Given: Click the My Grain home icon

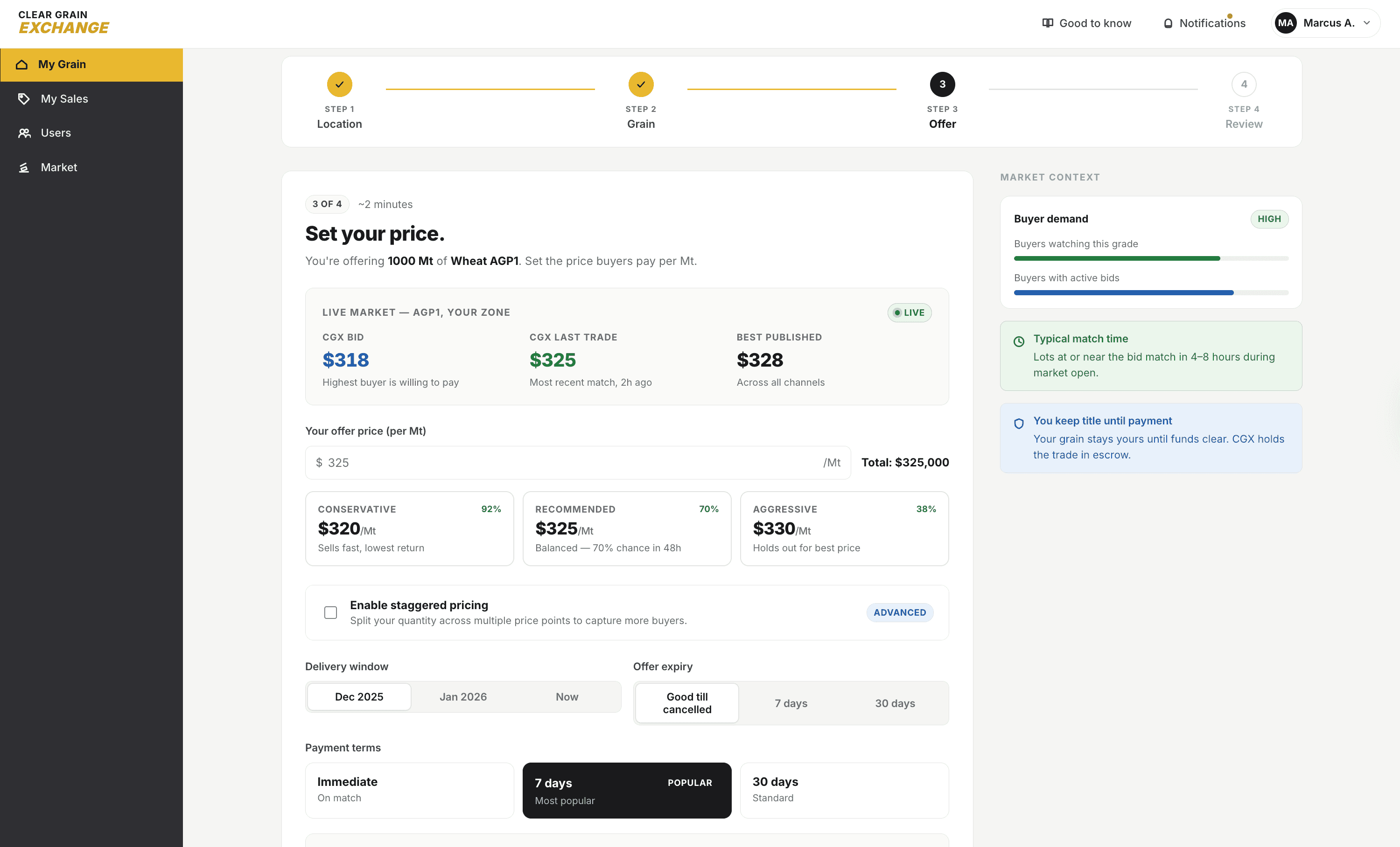Looking at the screenshot, I should coord(22,65).
